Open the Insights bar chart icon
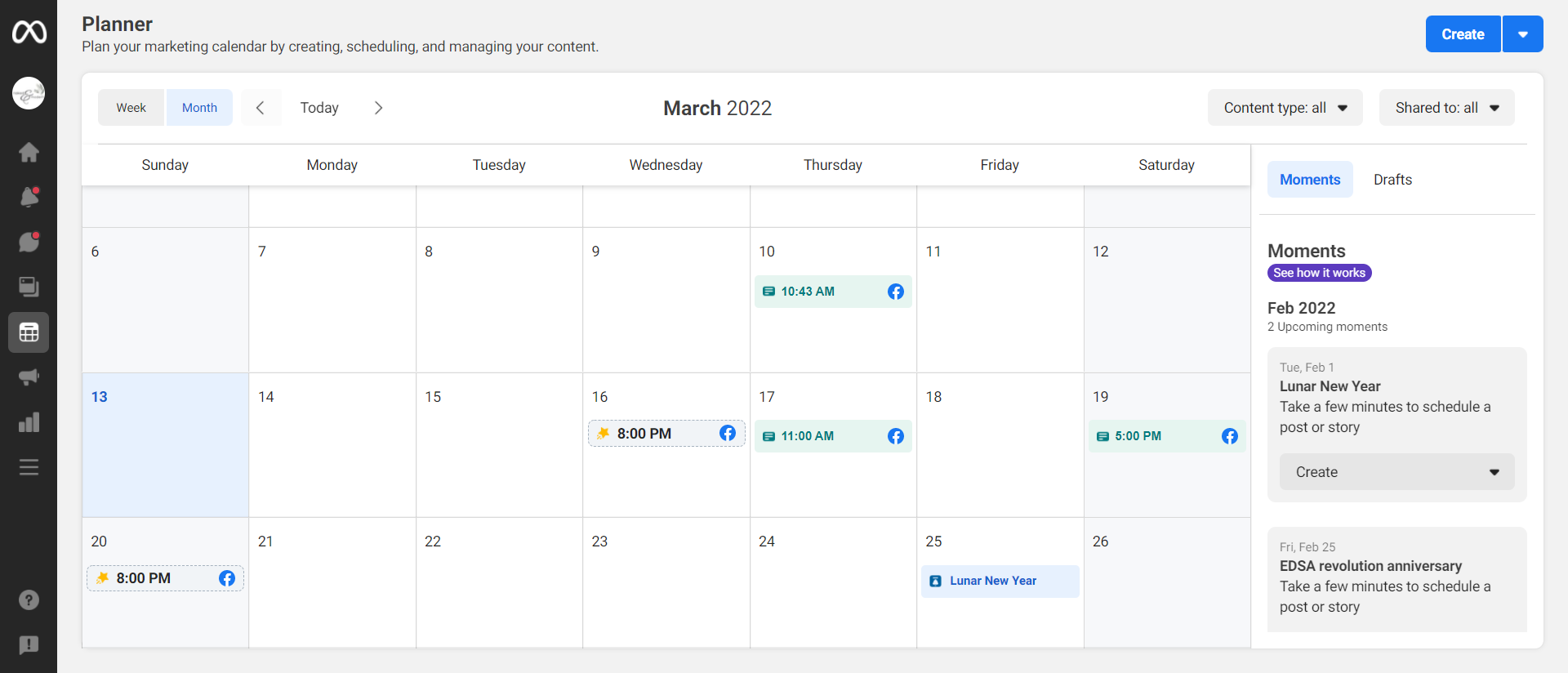Screen dimensions: 1568x673 [29, 422]
